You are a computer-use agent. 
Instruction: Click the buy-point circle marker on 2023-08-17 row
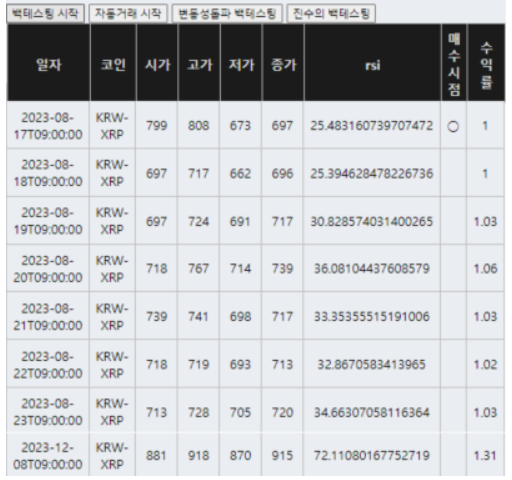pyautogui.click(x=453, y=126)
